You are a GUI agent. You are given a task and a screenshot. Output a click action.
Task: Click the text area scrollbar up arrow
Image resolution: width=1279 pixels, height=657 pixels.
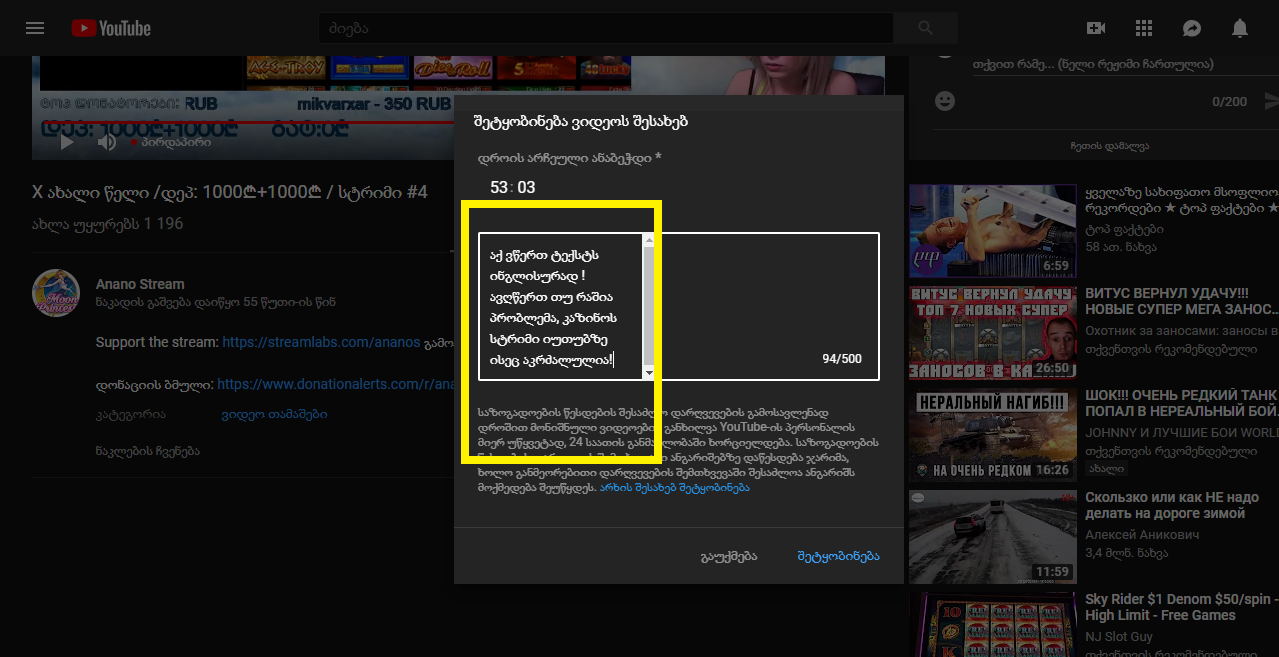(648, 241)
